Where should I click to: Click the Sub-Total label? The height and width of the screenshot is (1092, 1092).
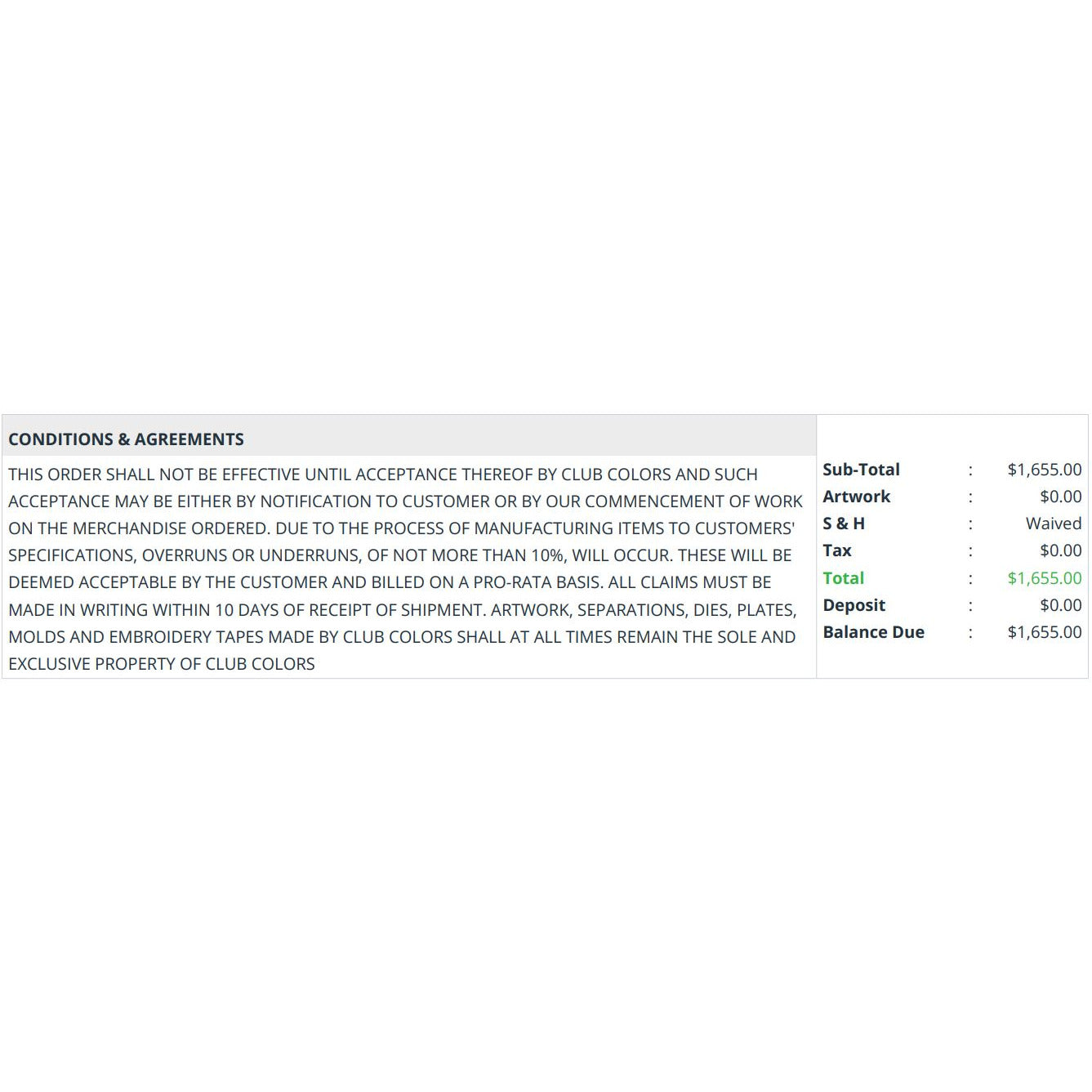[861, 470]
